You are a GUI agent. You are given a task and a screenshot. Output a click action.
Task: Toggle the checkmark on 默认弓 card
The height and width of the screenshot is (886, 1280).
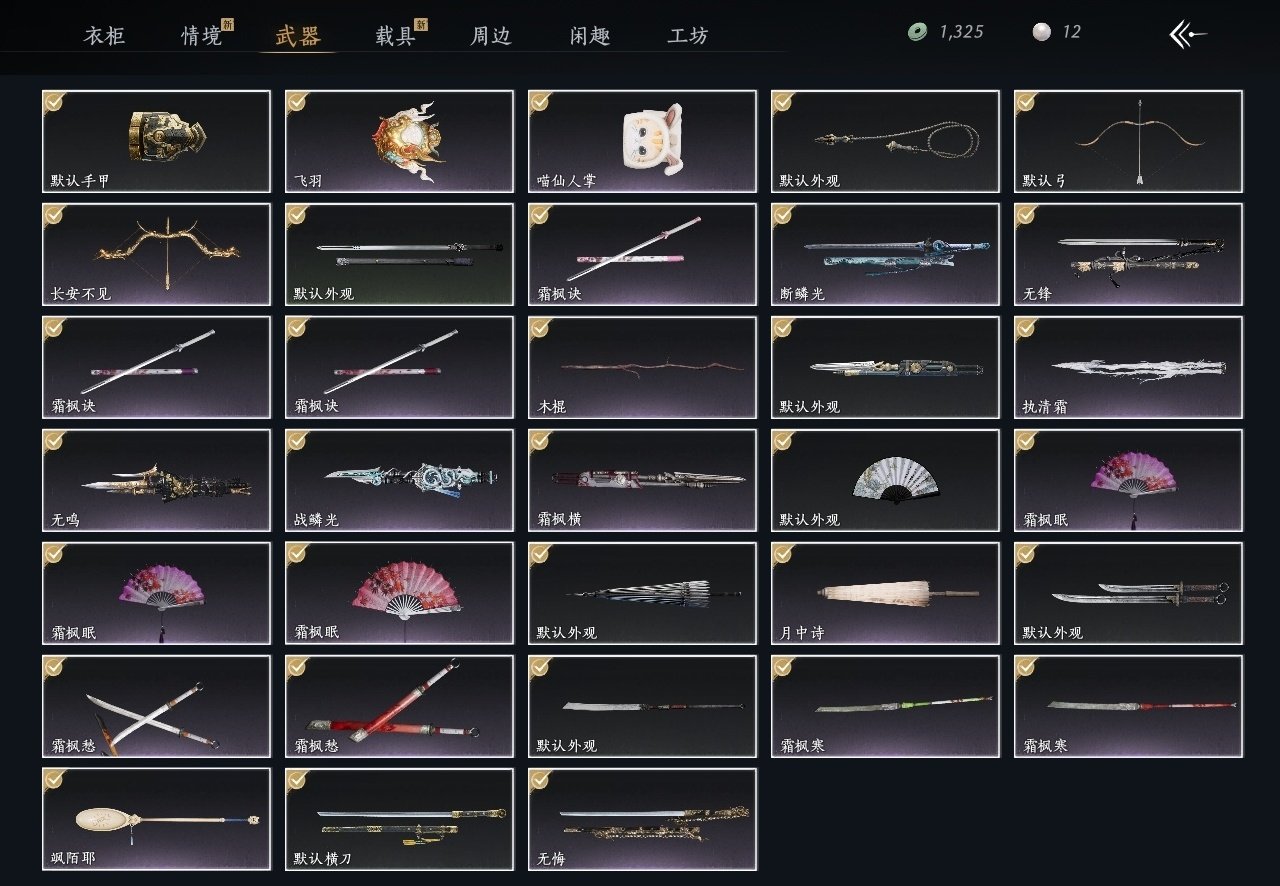1026,101
